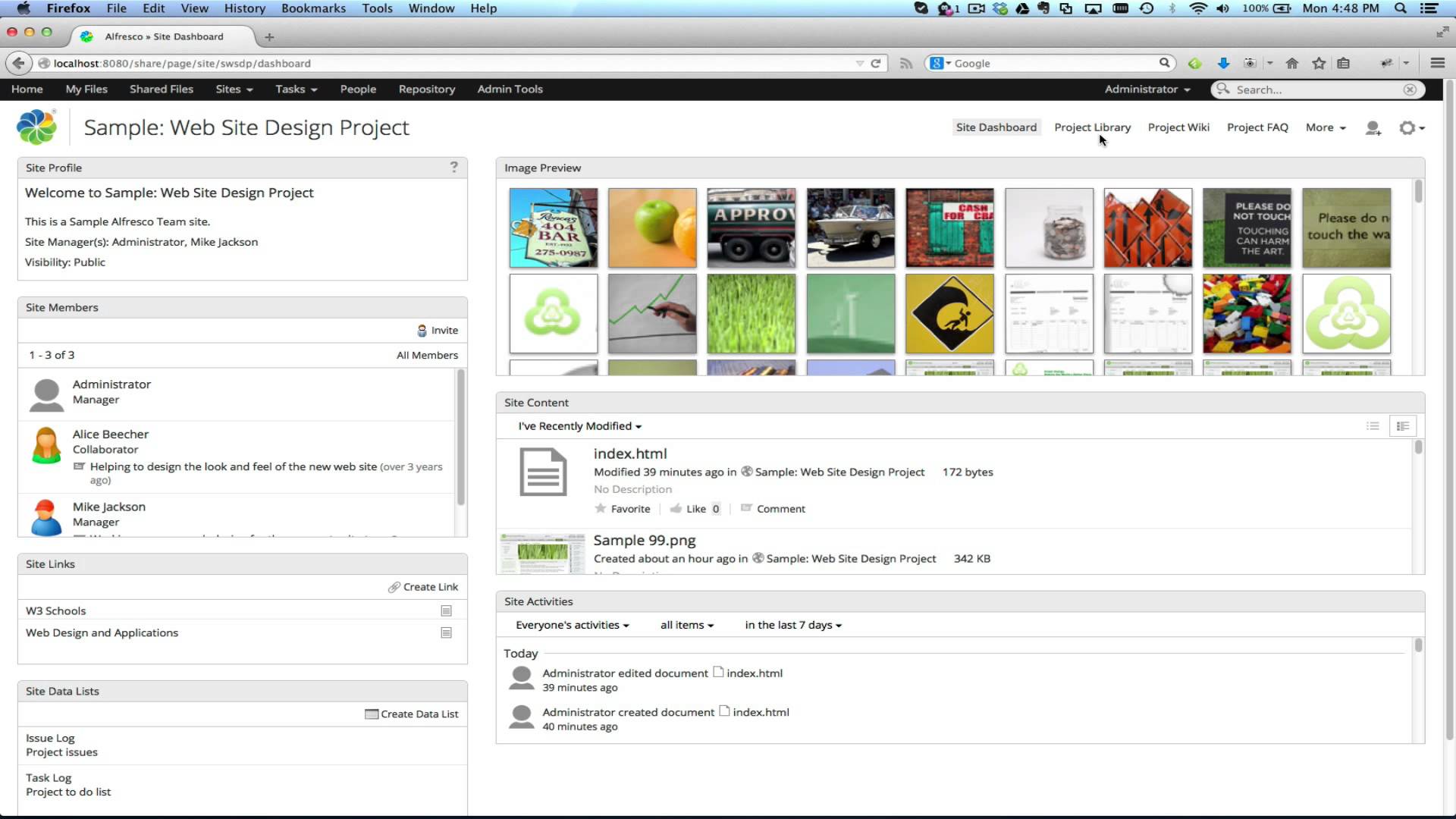Viewport: 1456px width, 819px height.
Task: Click the index.html document icon in Site Content
Action: tap(543, 472)
